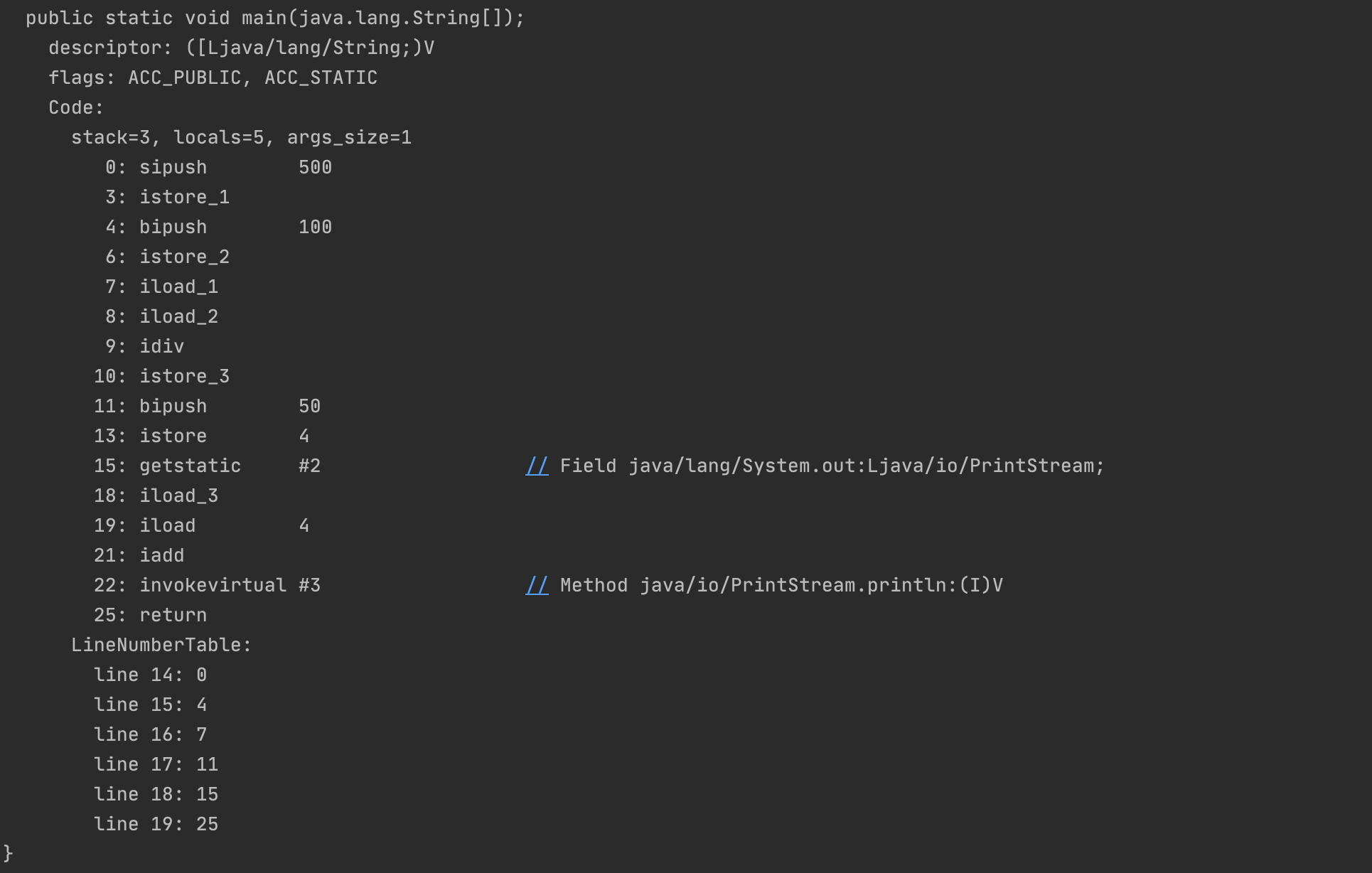This screenshot has height=873, width=1372.
Task: Click the getstatic comment link
Action: tap(537, 466)
